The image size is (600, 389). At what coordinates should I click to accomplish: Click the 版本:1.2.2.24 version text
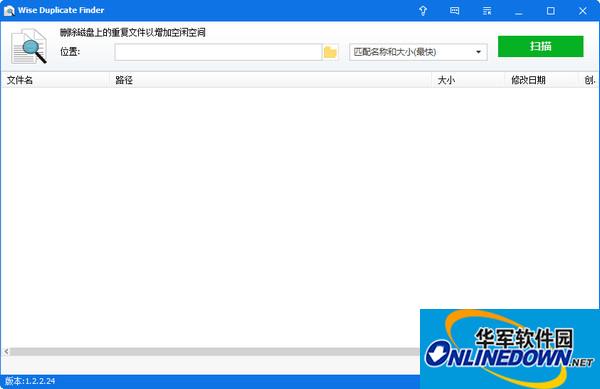click(x=30, y=381)
